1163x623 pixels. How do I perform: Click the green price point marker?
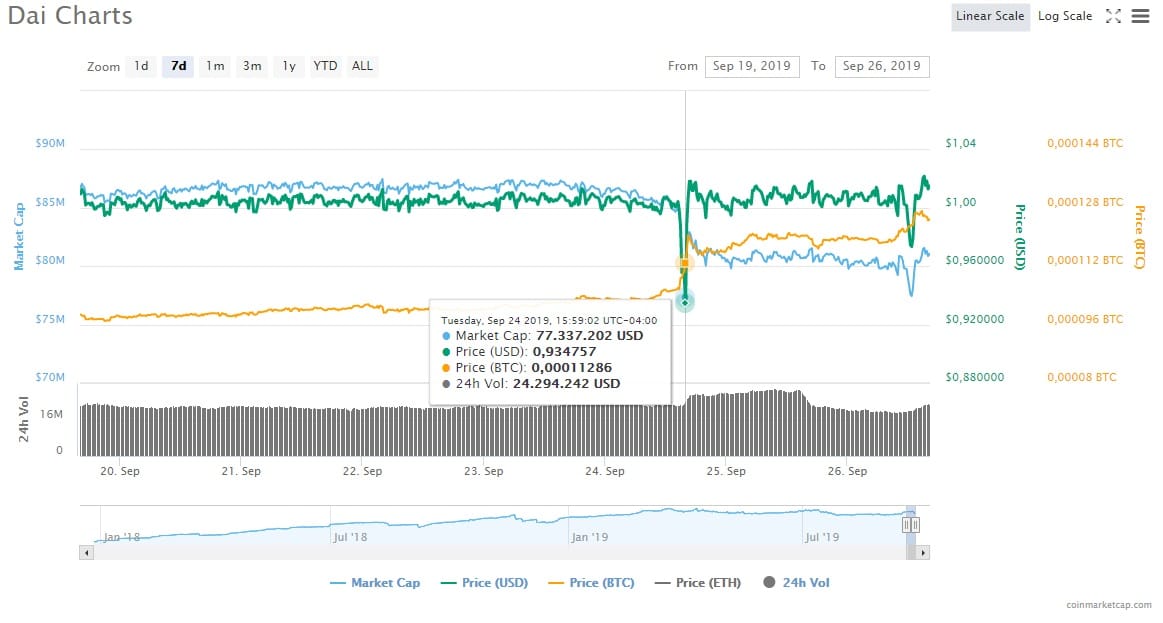coord(685,301)
